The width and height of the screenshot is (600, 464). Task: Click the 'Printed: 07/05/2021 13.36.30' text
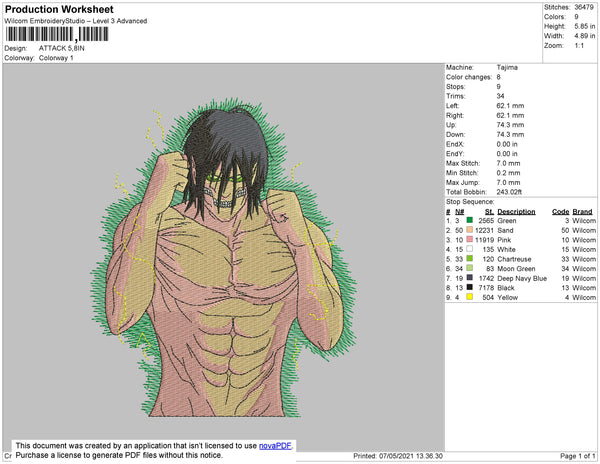point(398,456)
